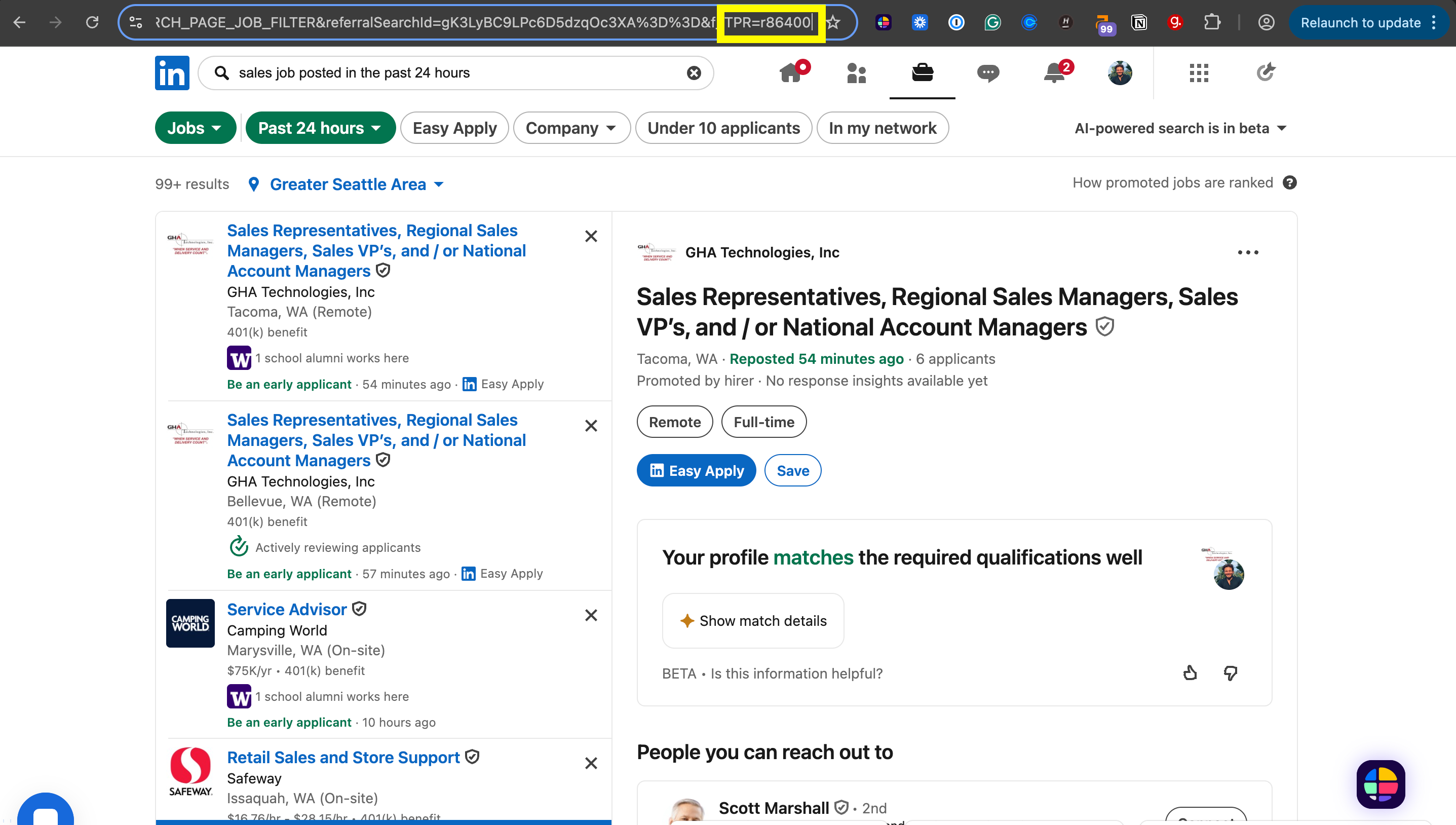This screenshot has height=825, width=1456.
Task: Open My Network people icon
Action: (856, 73)
